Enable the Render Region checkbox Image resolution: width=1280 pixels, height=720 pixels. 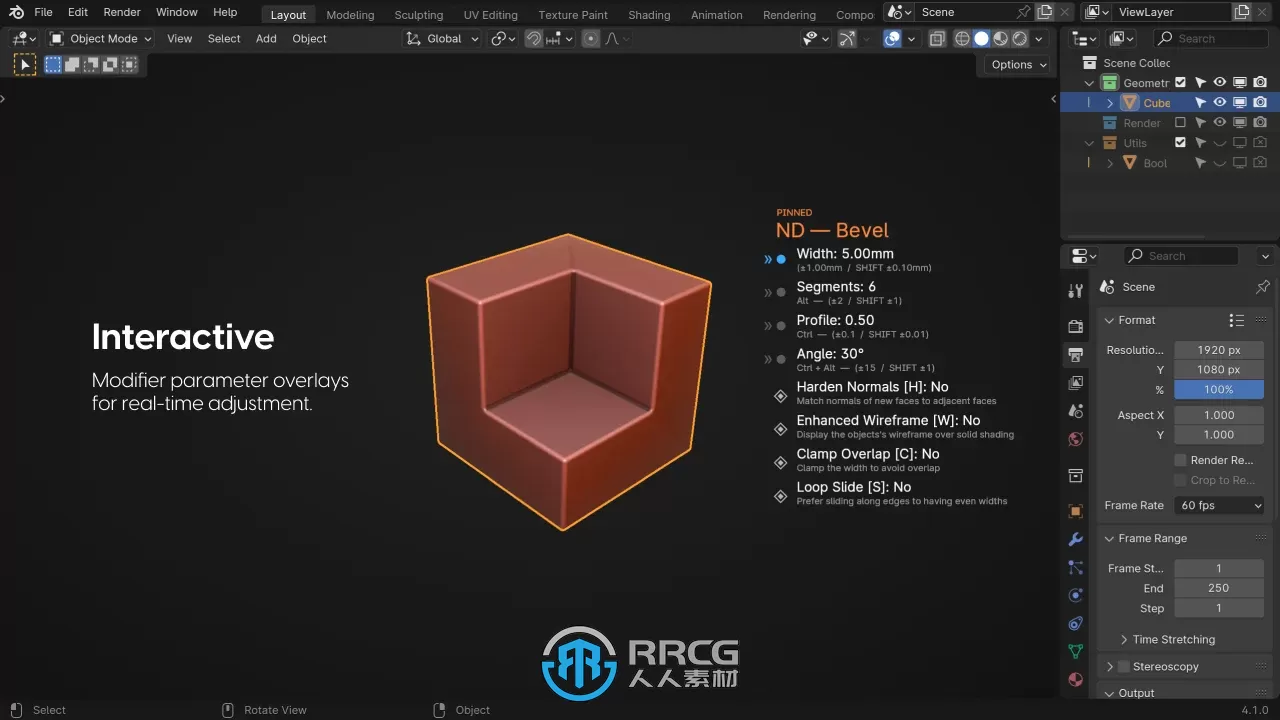pos(1180,460)
